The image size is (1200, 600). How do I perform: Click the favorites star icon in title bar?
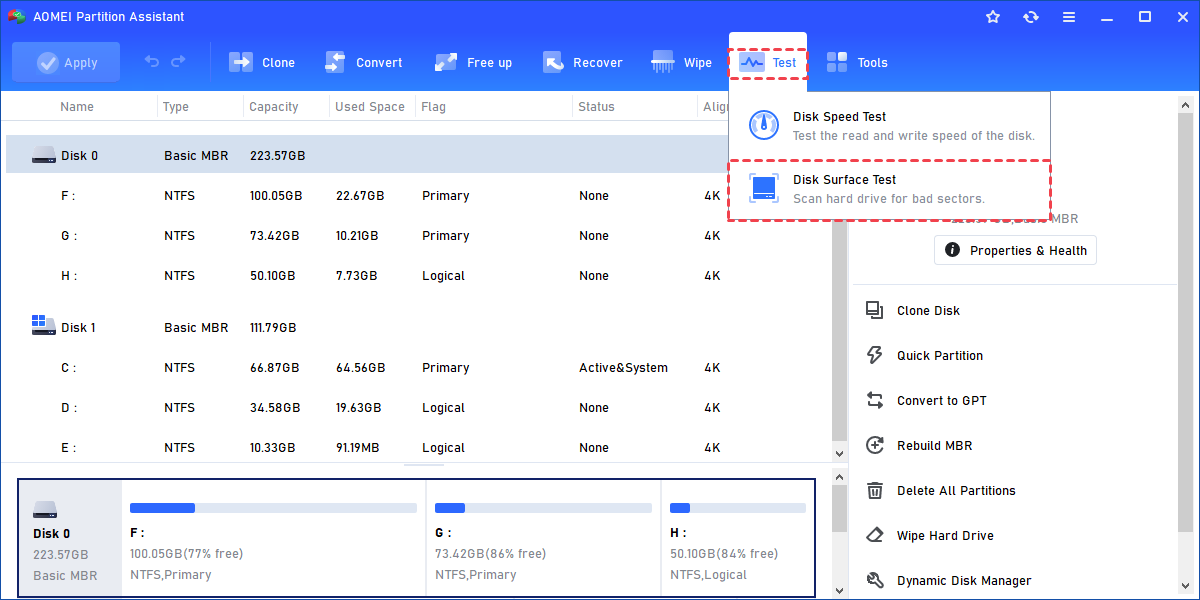point(993,17)
